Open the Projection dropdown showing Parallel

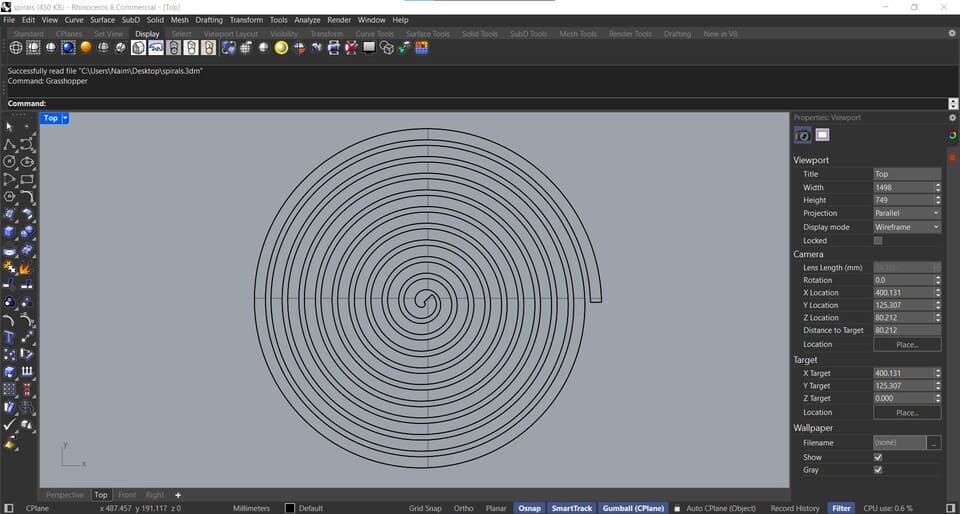click(907, 213)
